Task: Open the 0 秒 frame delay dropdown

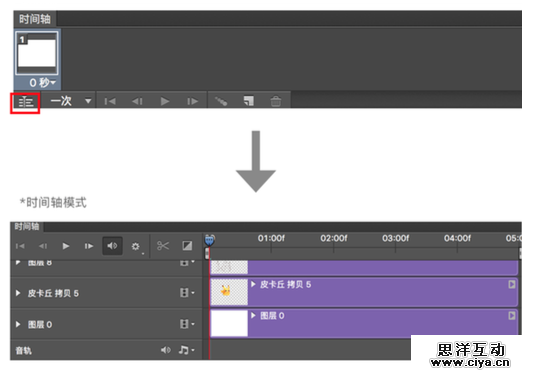Action: point(42,83)
